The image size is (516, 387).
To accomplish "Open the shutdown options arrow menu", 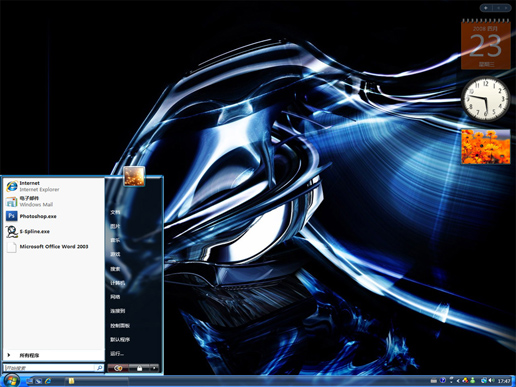I will 154,368.
